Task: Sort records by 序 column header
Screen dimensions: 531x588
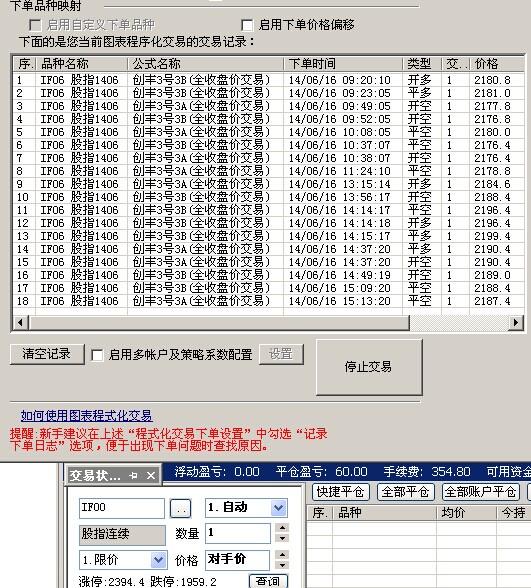Action: (x=25, y=64)
